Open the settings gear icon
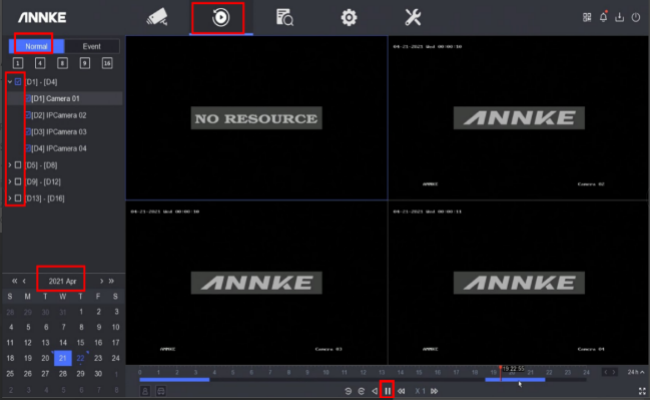650x400 pixels. tap(348, 17)
